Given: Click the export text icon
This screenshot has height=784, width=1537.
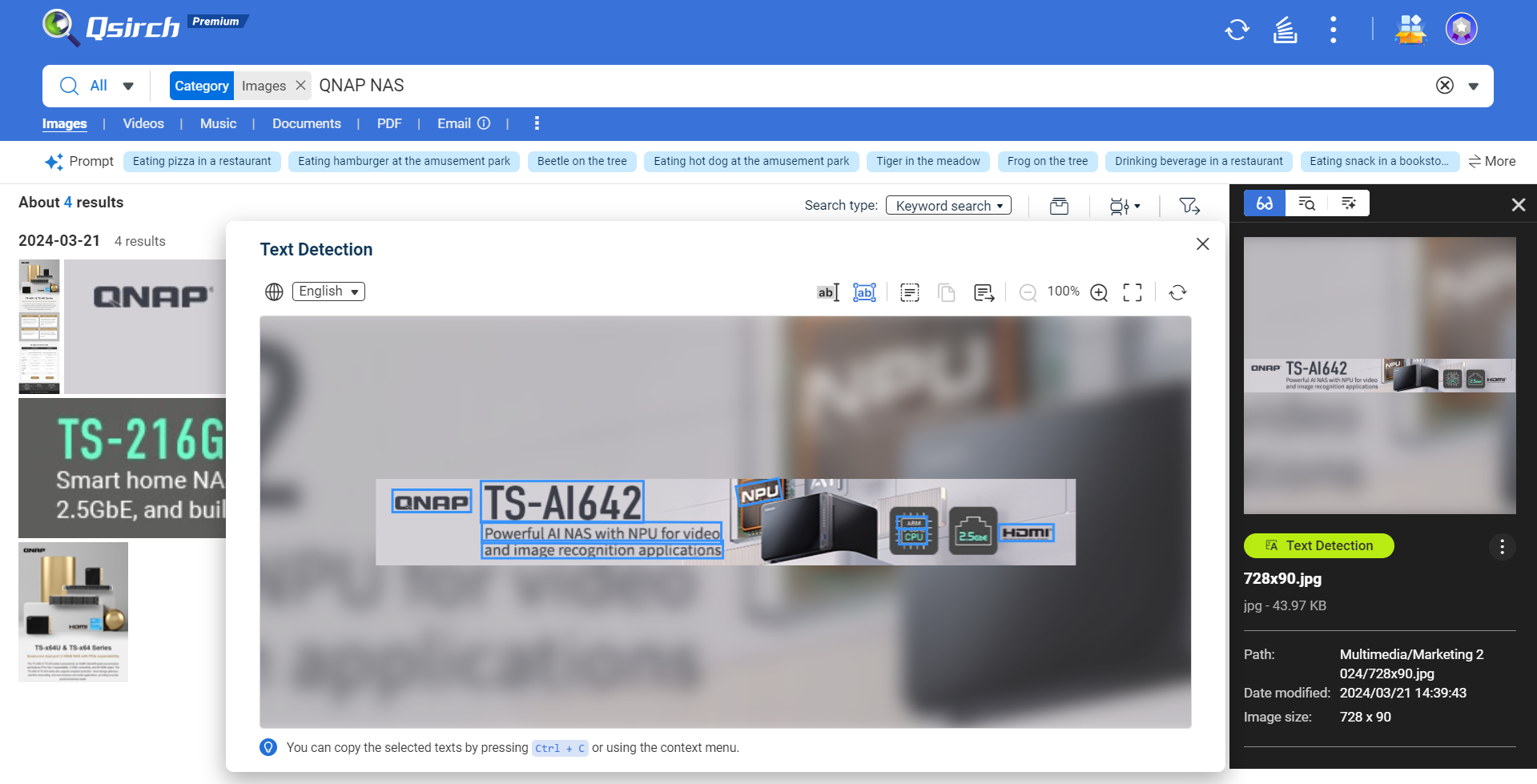Looking at the screenshot, I should tap(984, 292).
